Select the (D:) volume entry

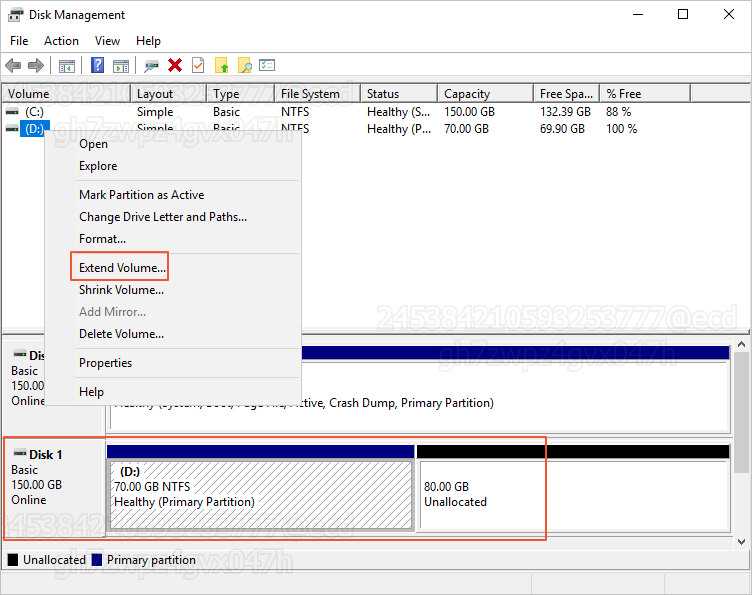(35, 128)
